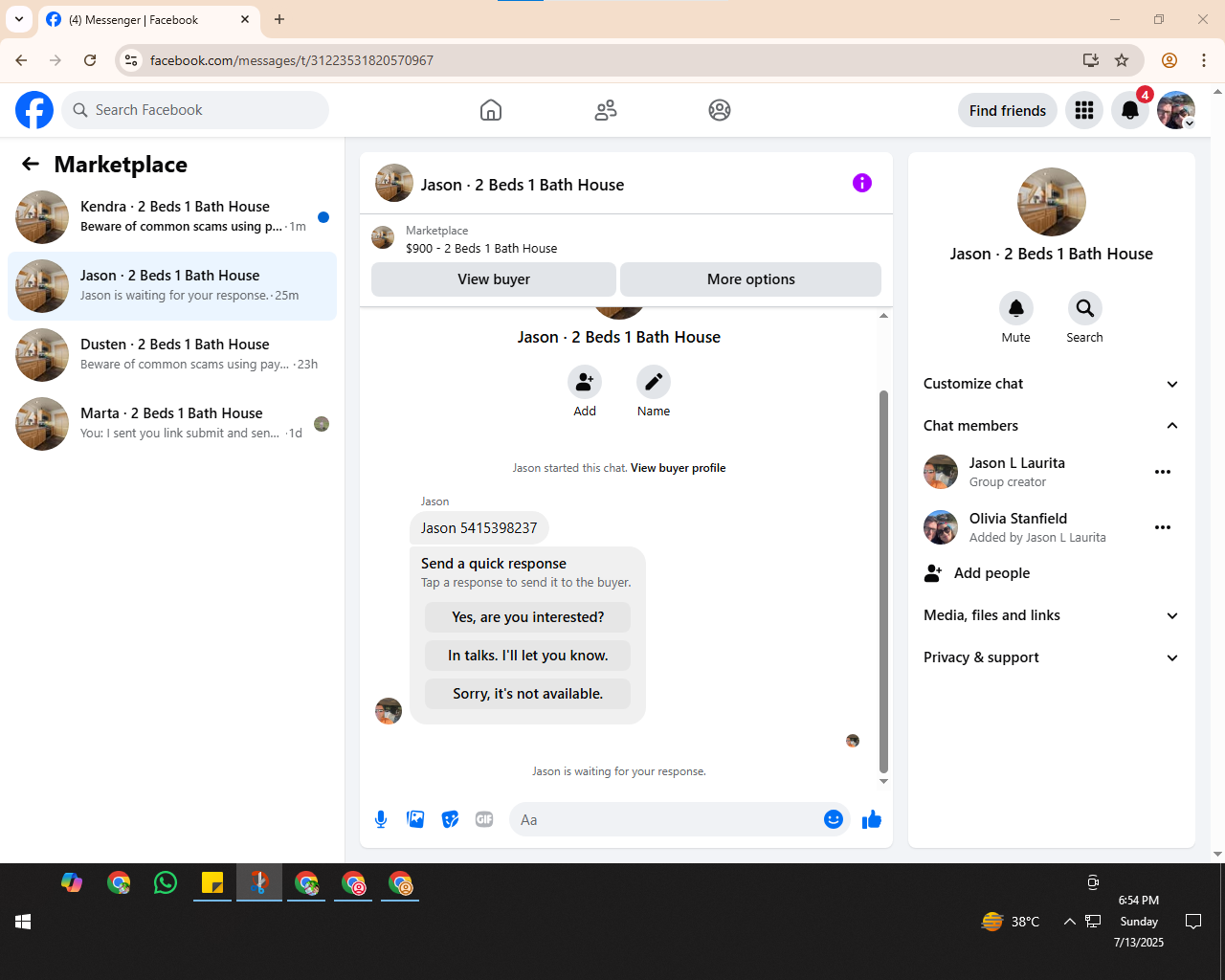Screen dimensions: 1225x980
Task: Open Sticky Notes from the taskbar
Action: coord(212,882)
